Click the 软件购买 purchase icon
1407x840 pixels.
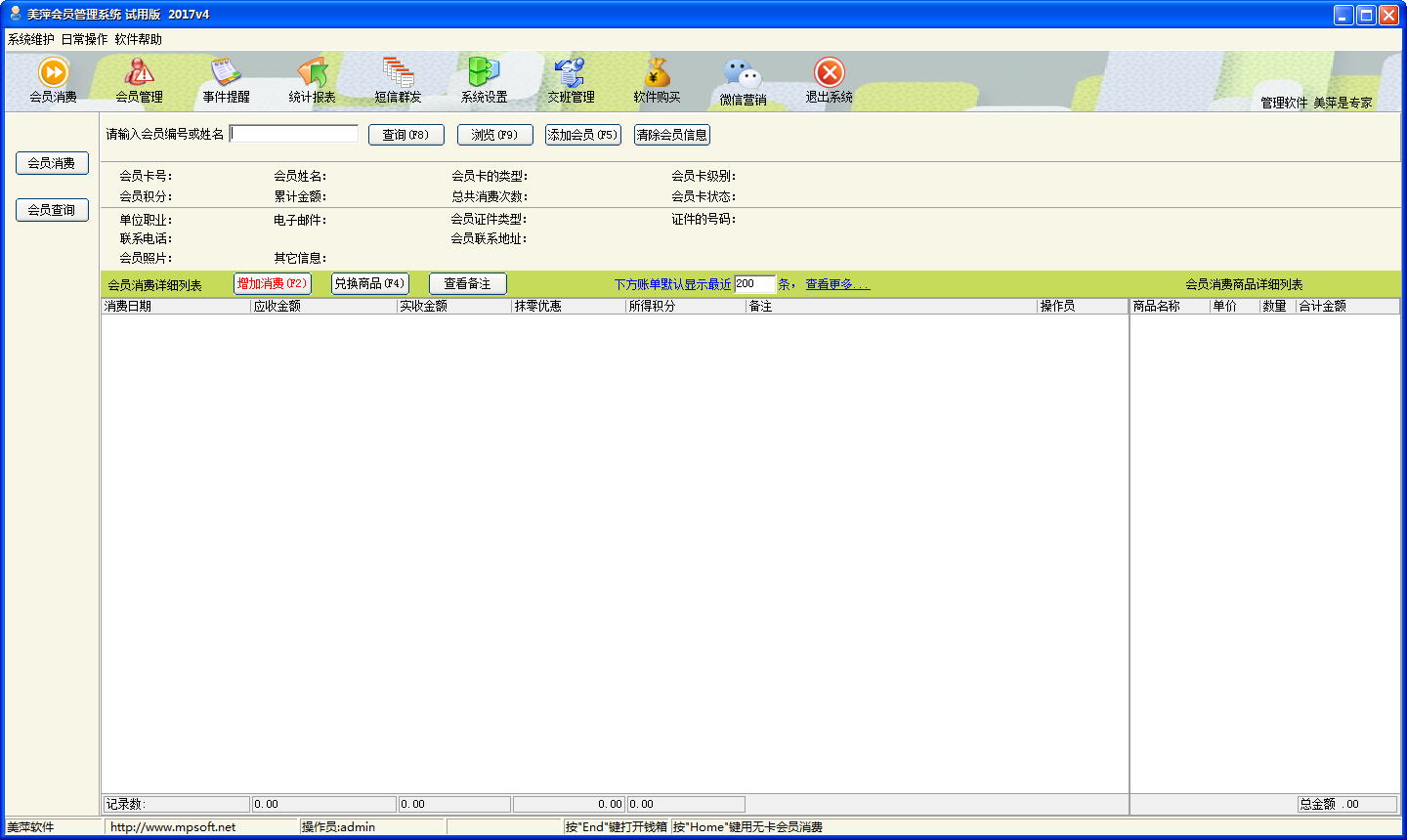point(660,80)
